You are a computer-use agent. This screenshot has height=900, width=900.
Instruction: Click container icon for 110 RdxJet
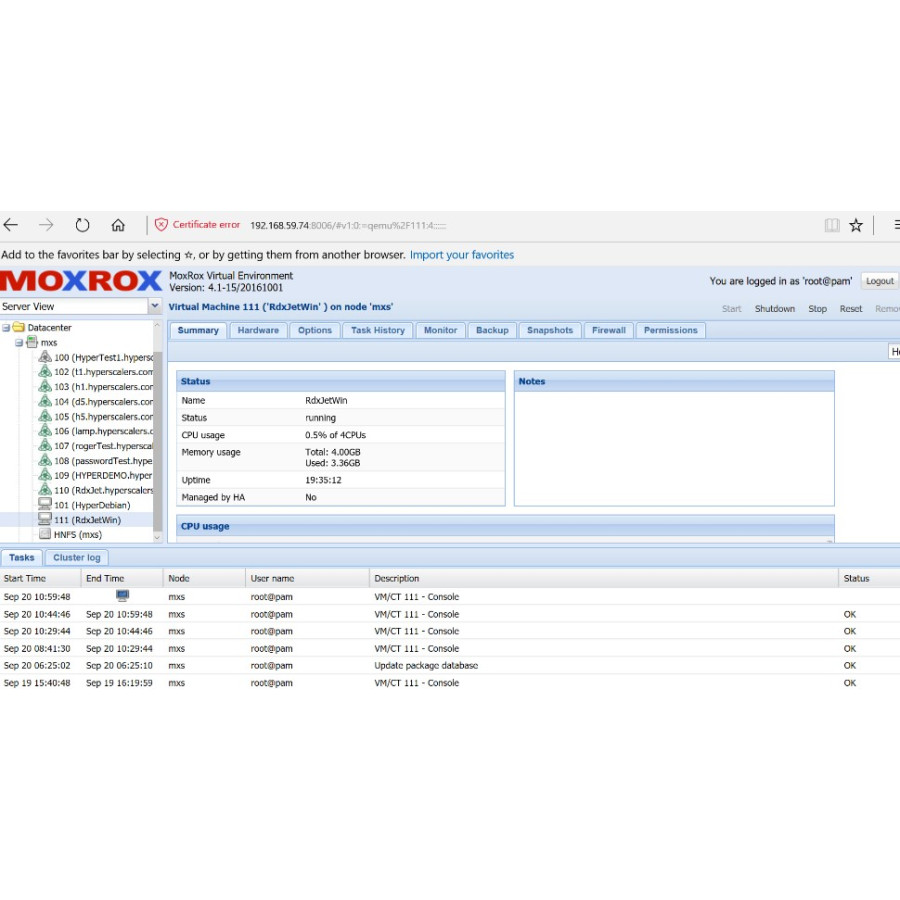click(x=45, y=490)
